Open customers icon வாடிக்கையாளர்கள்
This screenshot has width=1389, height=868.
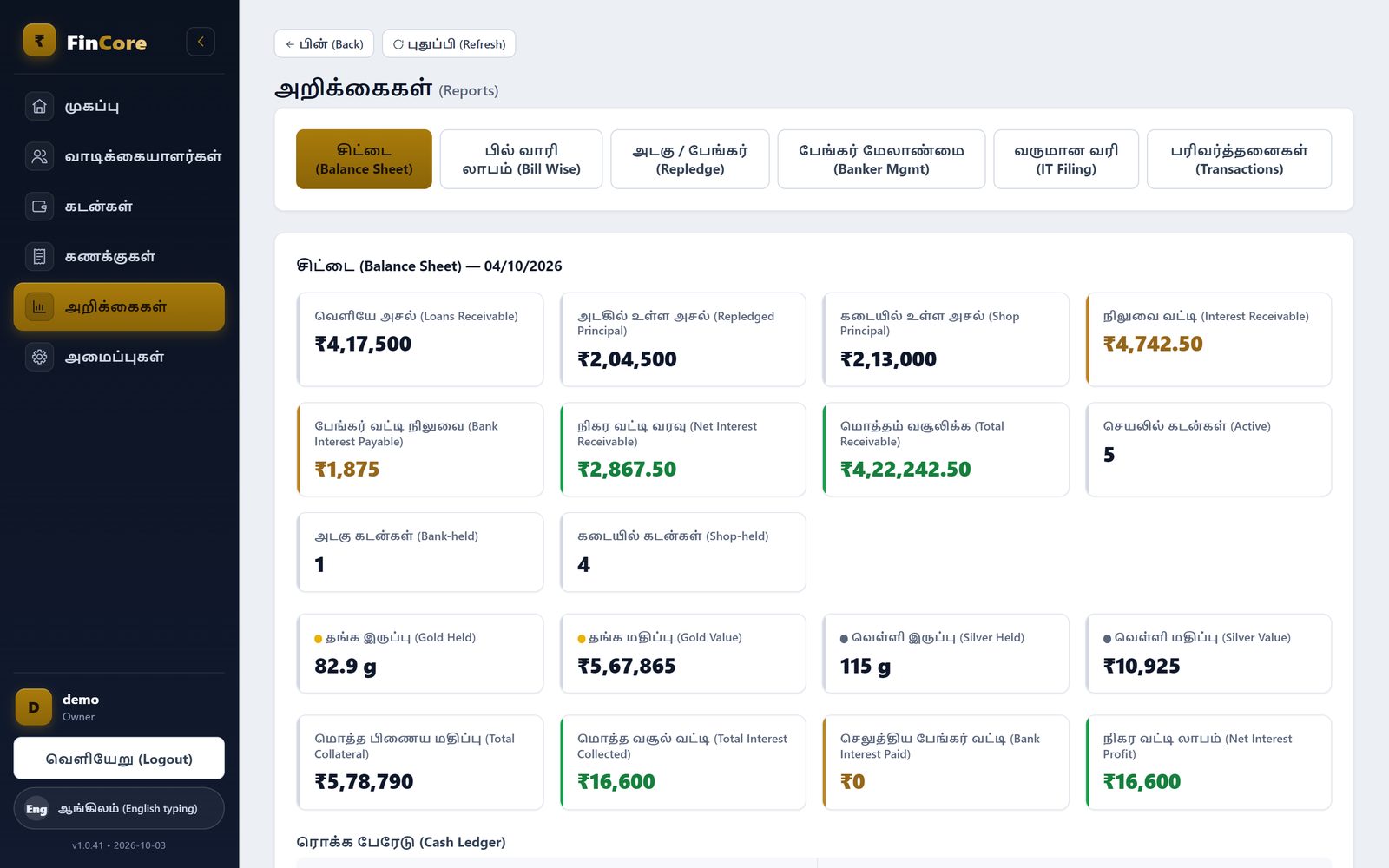click(39, 156)
